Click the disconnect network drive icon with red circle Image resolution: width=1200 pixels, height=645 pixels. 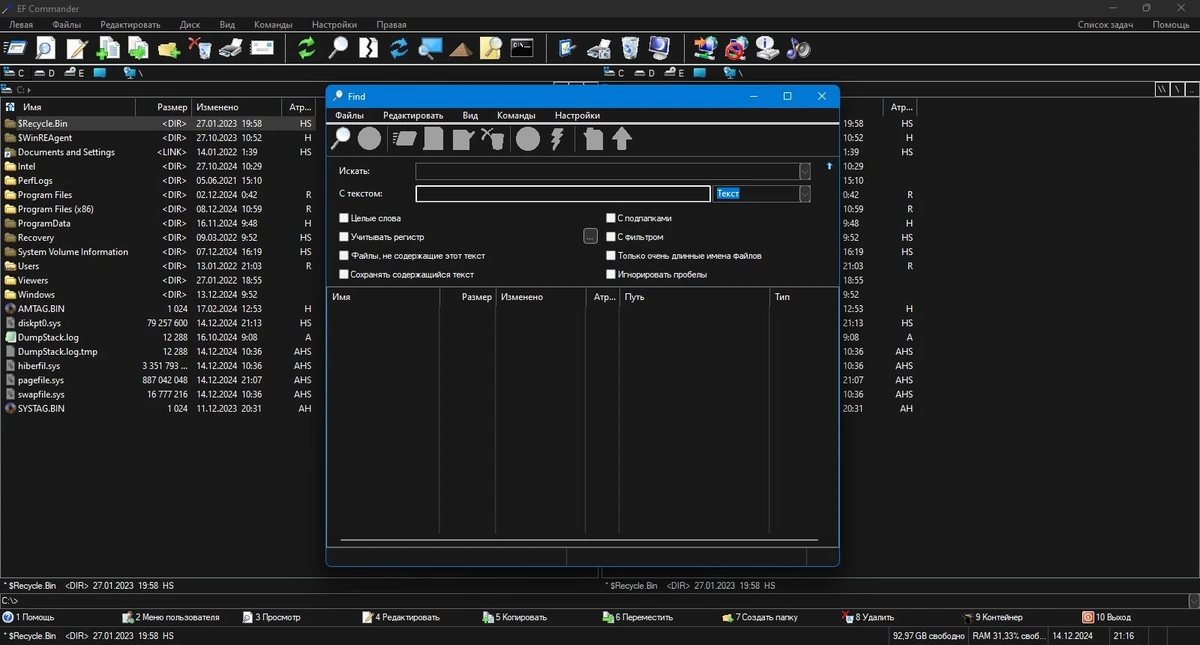pos(737,47)
